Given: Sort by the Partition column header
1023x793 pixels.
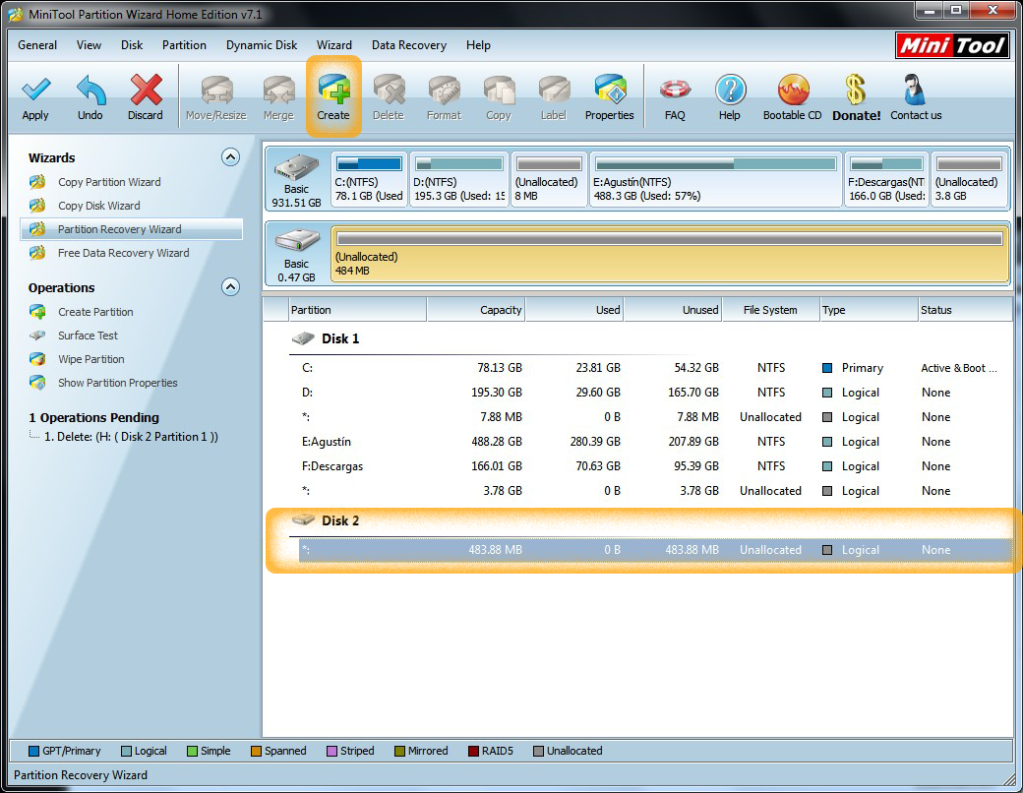Looking at the screenshot, I should tap(358, 310).
